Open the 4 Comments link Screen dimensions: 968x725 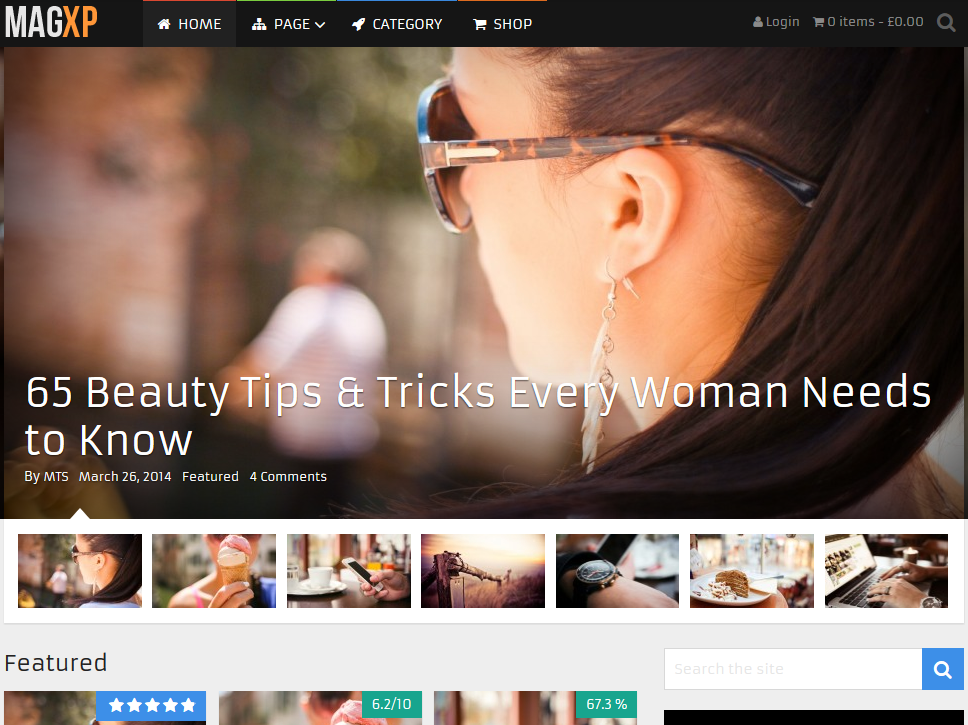point(288,477)
